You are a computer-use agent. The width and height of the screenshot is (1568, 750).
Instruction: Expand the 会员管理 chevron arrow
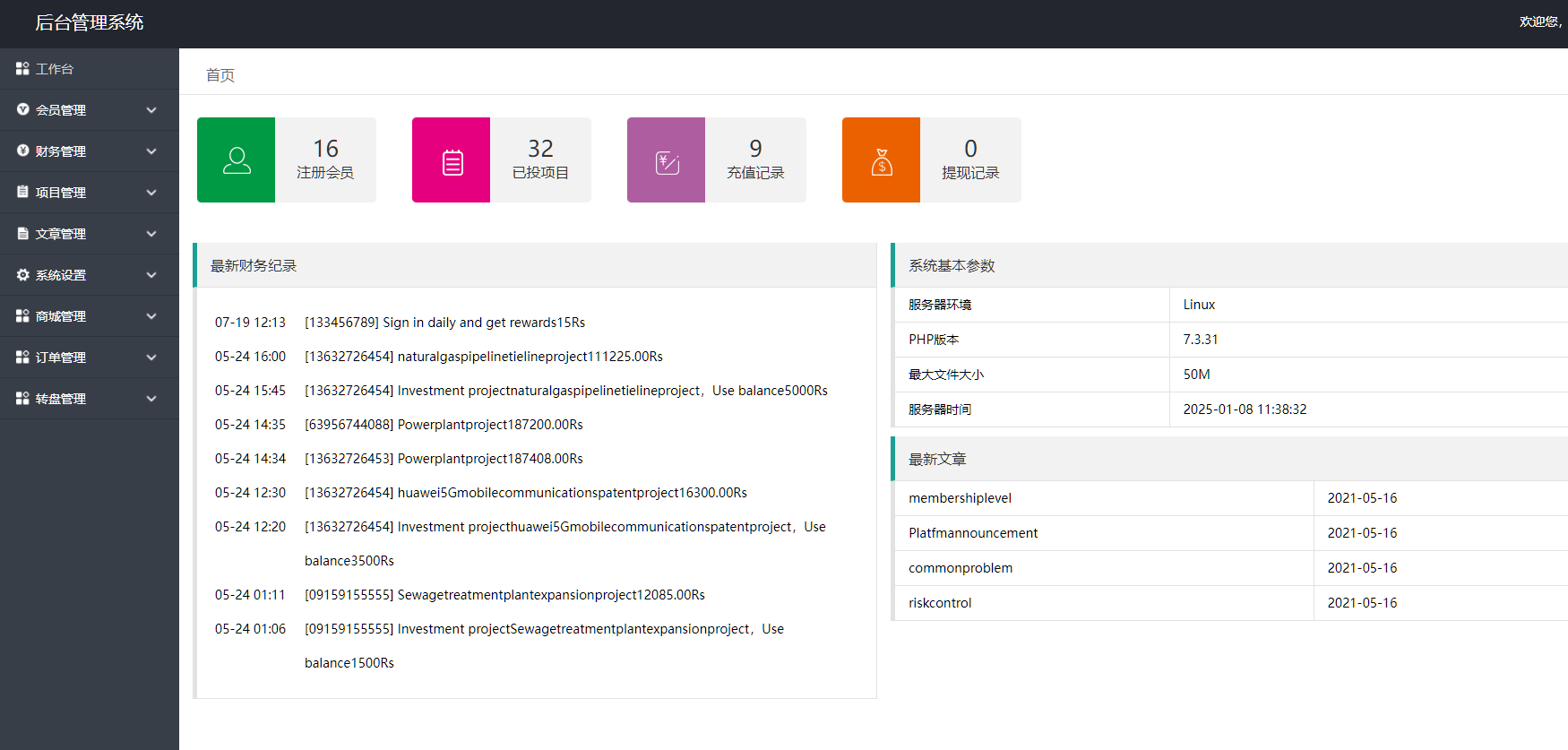[151, 110]
